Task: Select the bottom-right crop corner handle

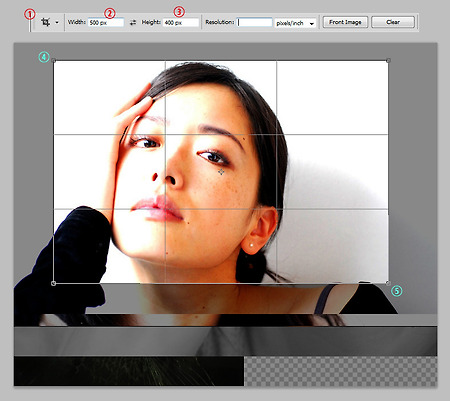Action: click(388, 283)
